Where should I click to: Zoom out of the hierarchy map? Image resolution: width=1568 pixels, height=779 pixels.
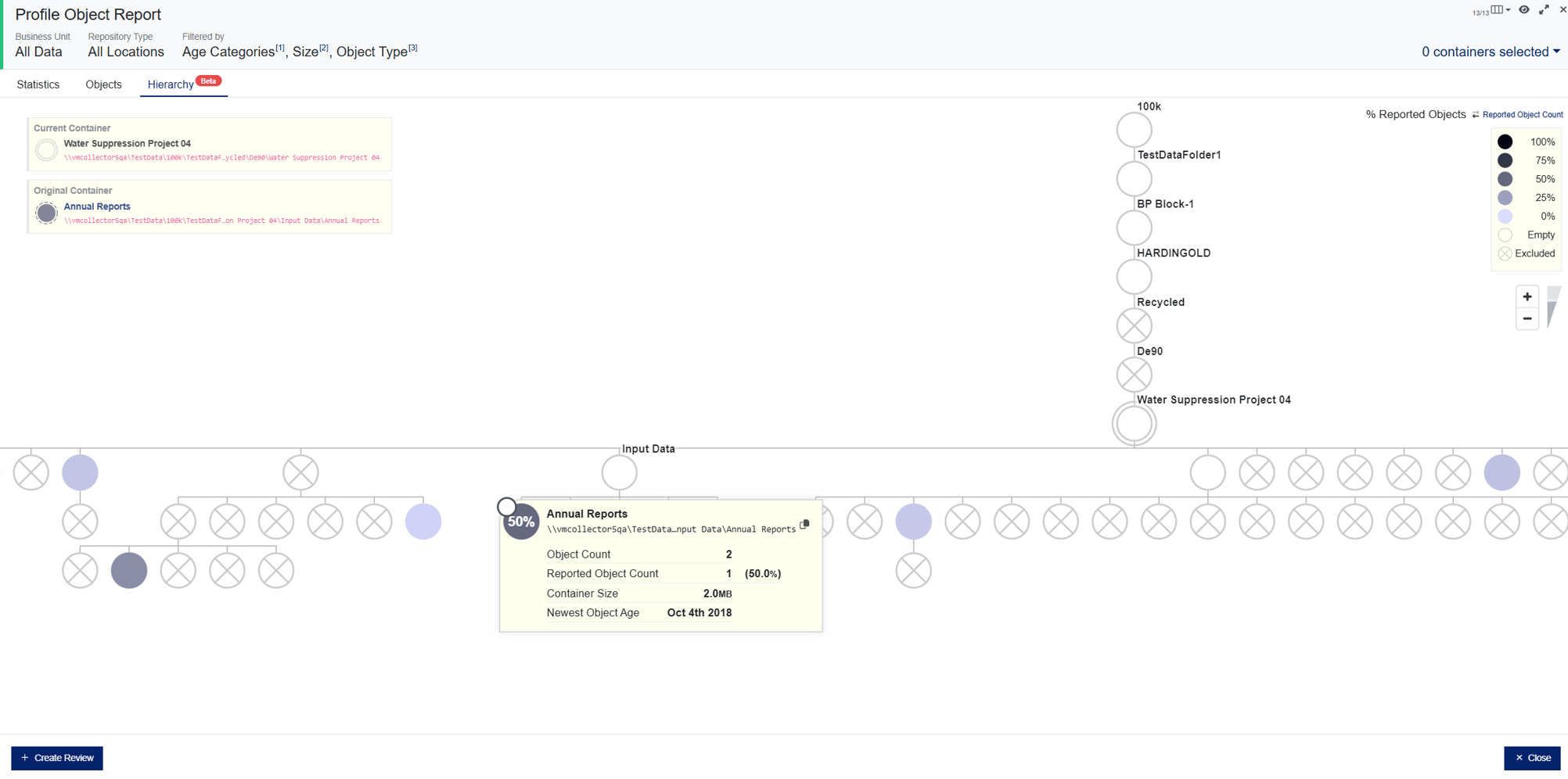tap(1527, 318)
